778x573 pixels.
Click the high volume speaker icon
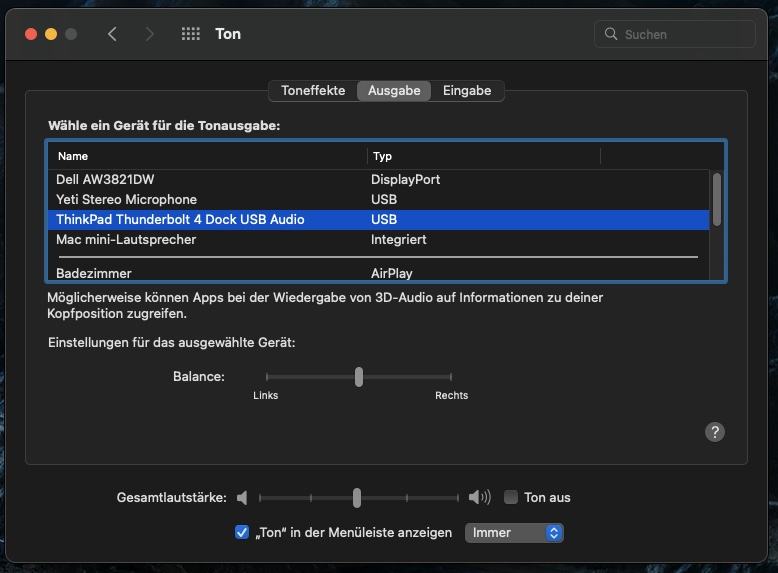(480, 498)
